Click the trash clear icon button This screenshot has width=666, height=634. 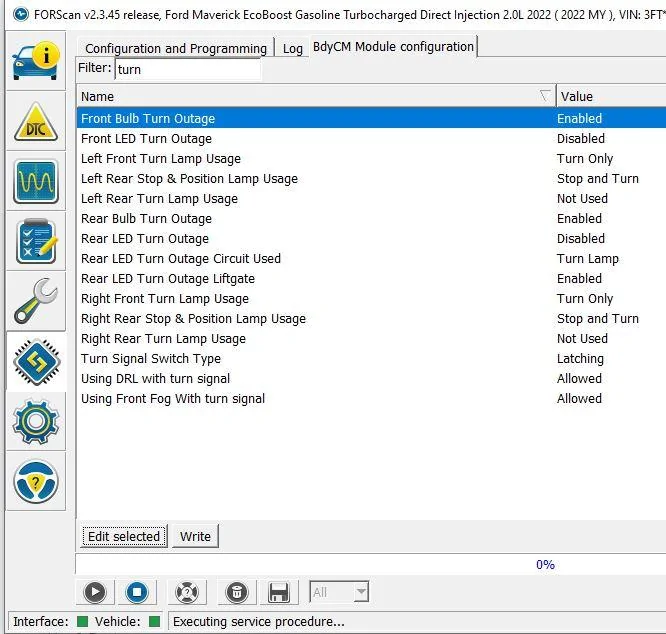pyautogui.click(x=237, y=592)
